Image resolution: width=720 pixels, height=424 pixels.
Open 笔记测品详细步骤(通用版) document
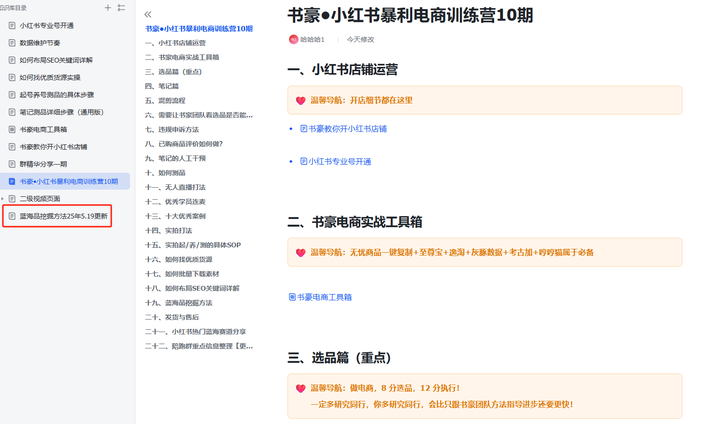62,112
